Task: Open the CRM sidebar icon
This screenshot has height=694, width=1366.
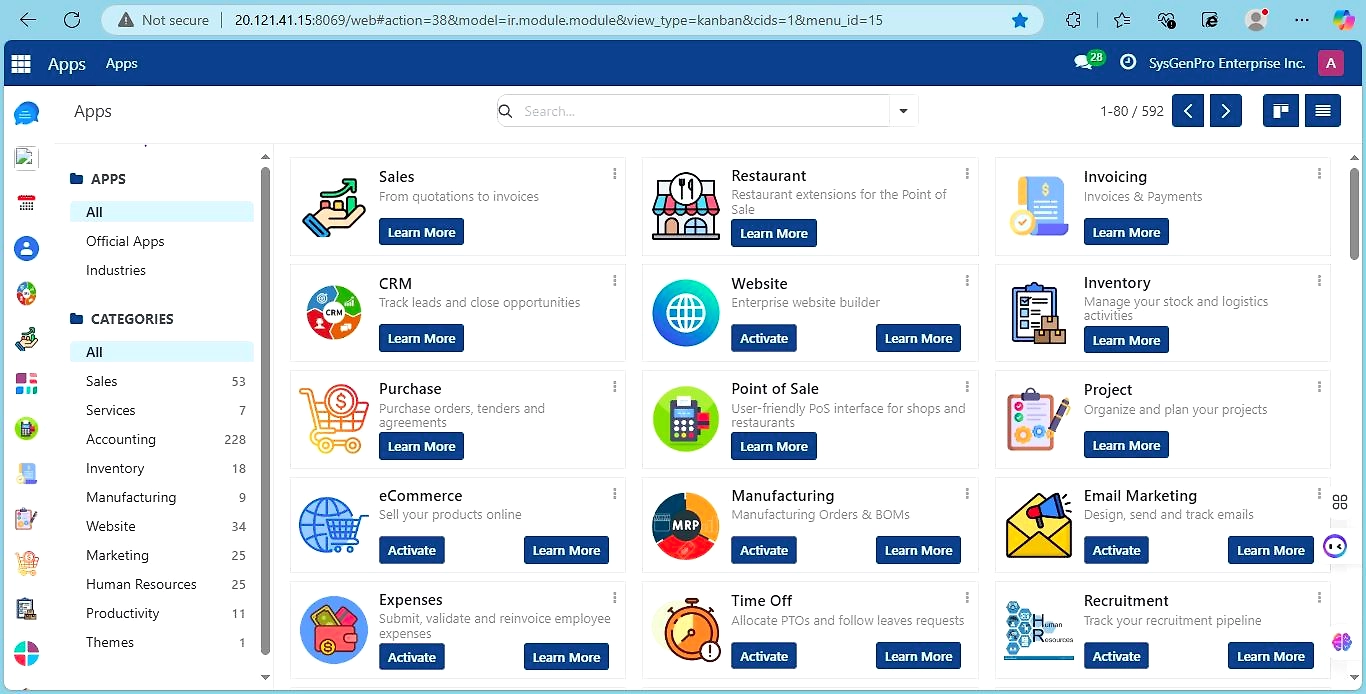Action: click(27, 293)
